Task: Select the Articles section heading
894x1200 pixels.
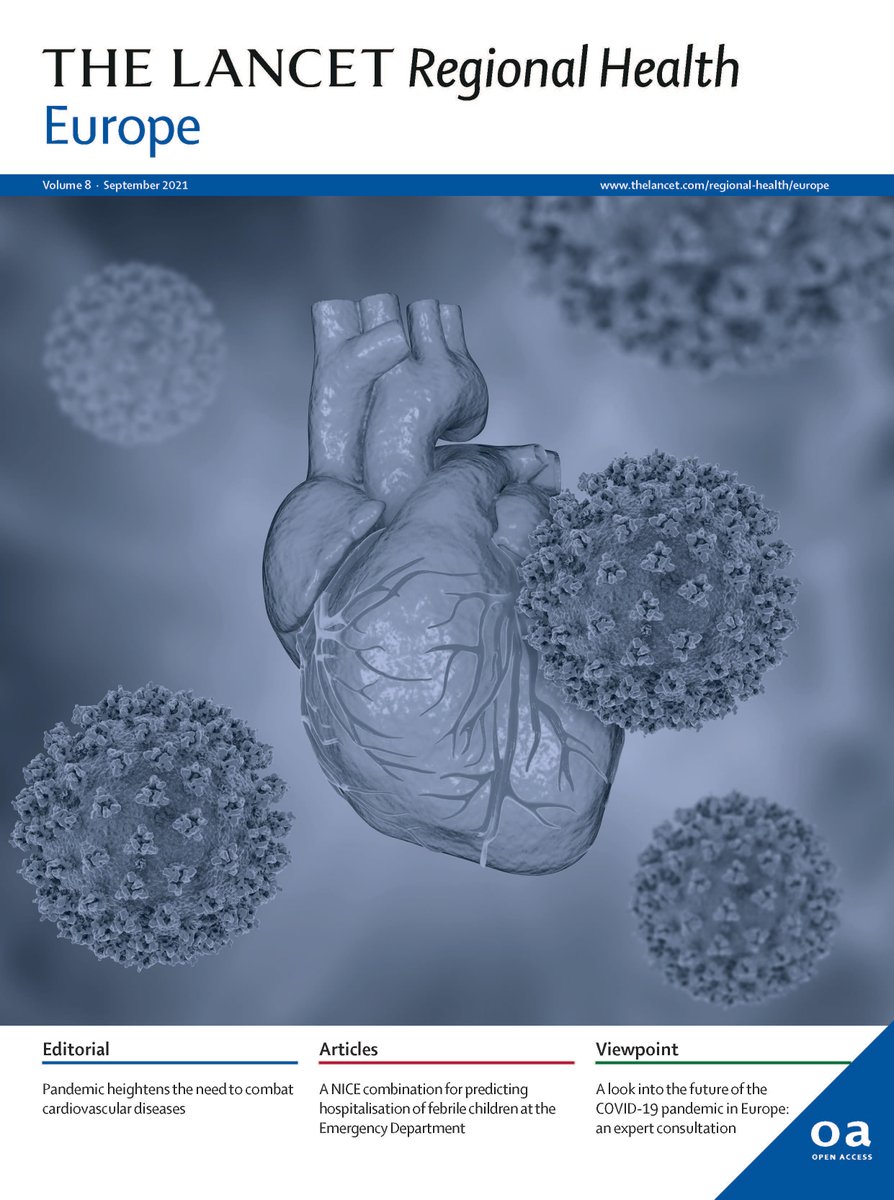Action: 349,1049
